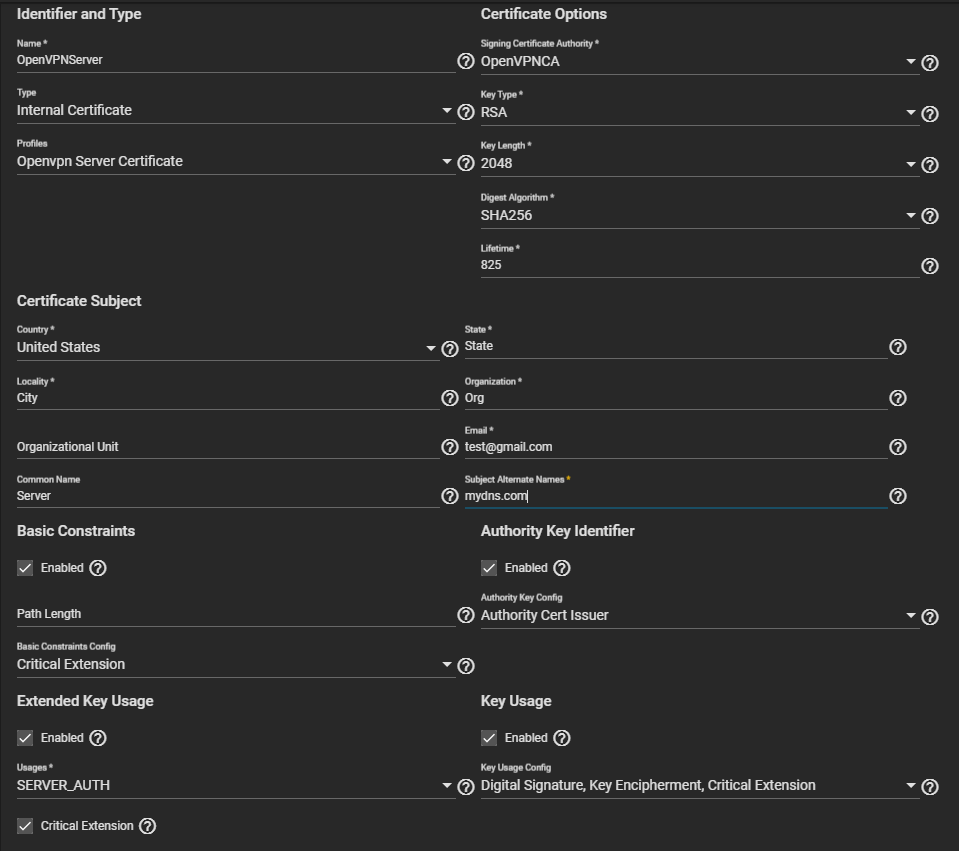959x851 pixels.
Task: Disable the Basic Constraints Enabled checkbox
Action: (x=25, y=568)
